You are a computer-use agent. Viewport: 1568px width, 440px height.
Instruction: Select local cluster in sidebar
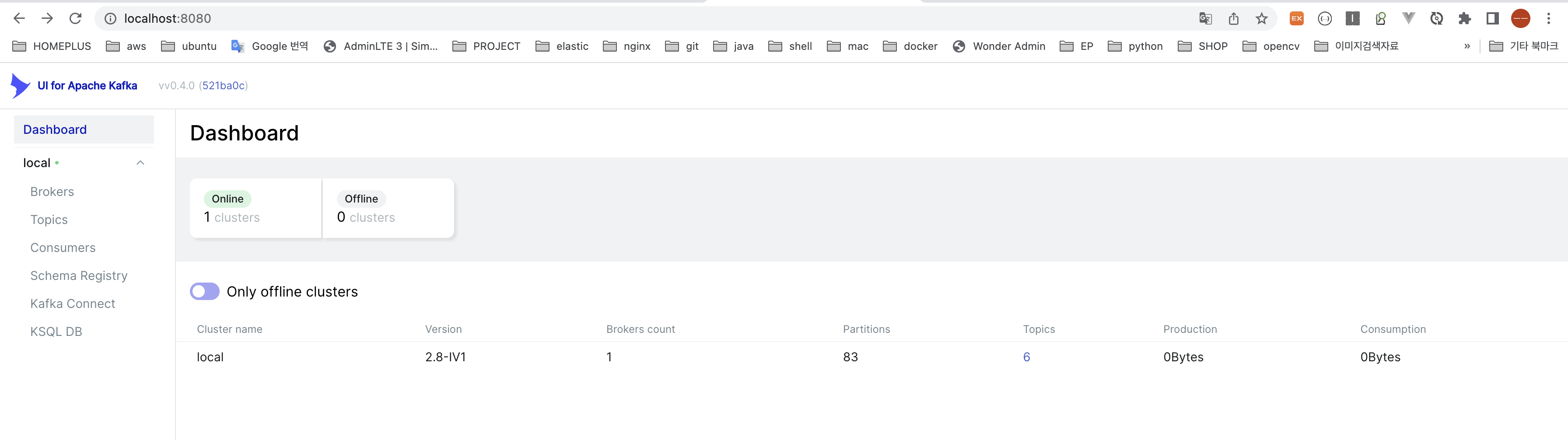click(36, 163)
